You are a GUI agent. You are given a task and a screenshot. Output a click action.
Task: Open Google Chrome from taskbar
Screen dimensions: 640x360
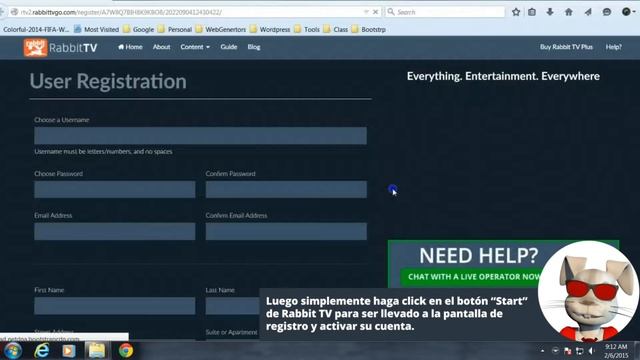coord(126,351)
